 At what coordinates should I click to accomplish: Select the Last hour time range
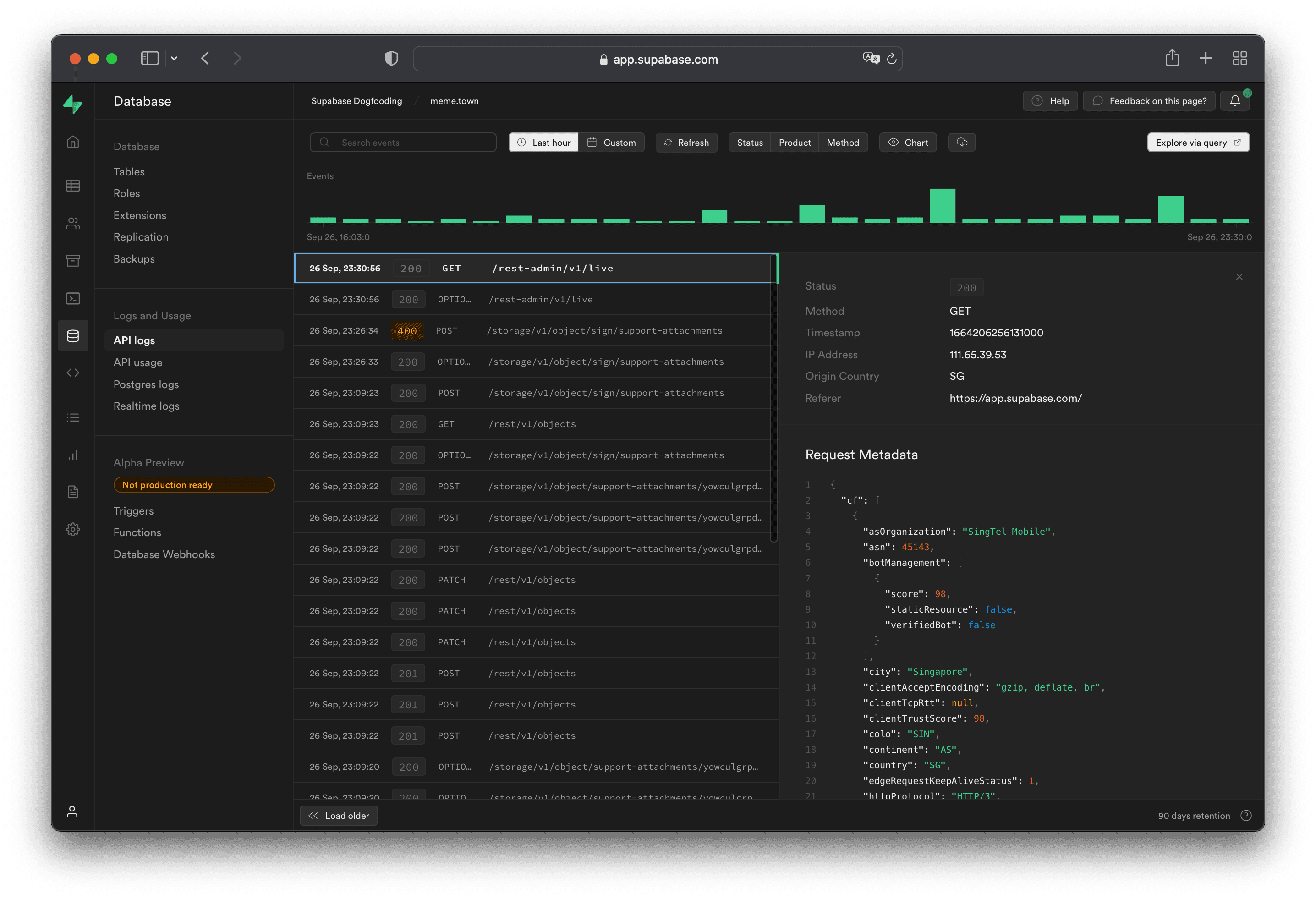click(543, 143)
